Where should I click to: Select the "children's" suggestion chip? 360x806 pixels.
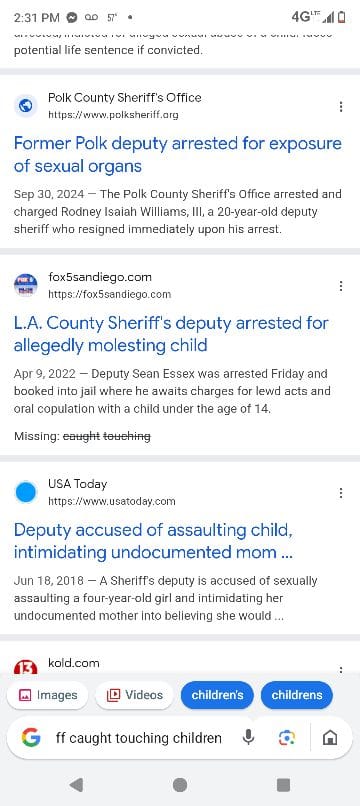click(217, 695)
